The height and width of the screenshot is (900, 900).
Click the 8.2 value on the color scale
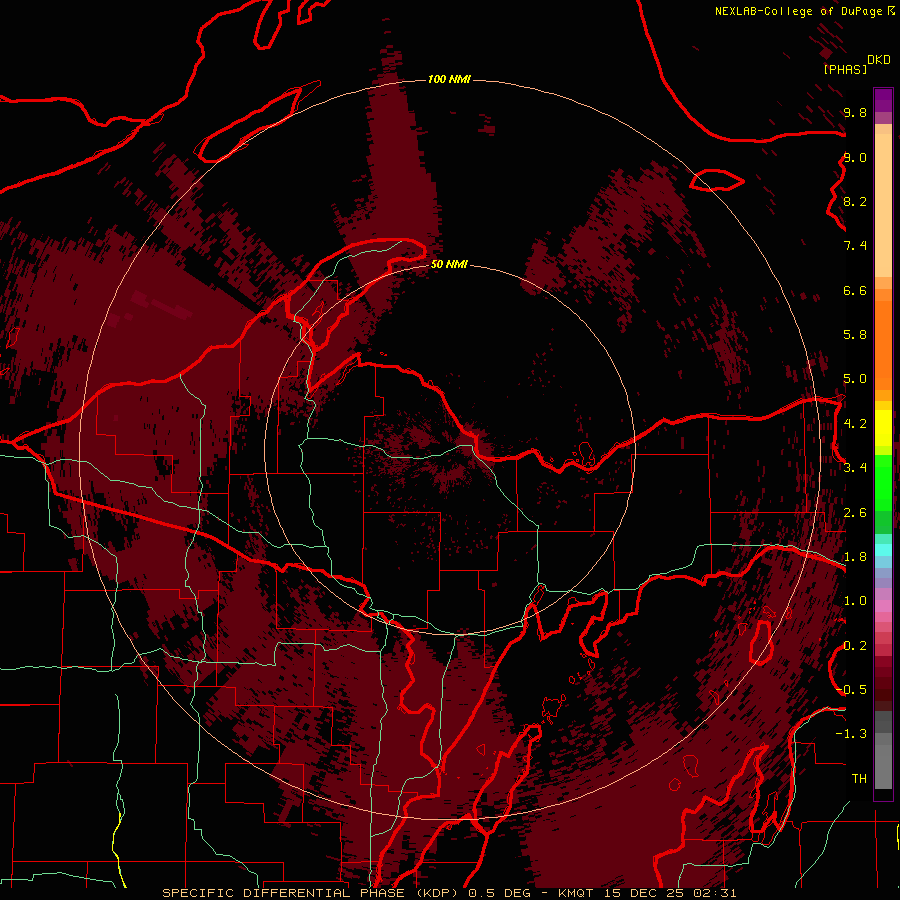click(855, 201)
